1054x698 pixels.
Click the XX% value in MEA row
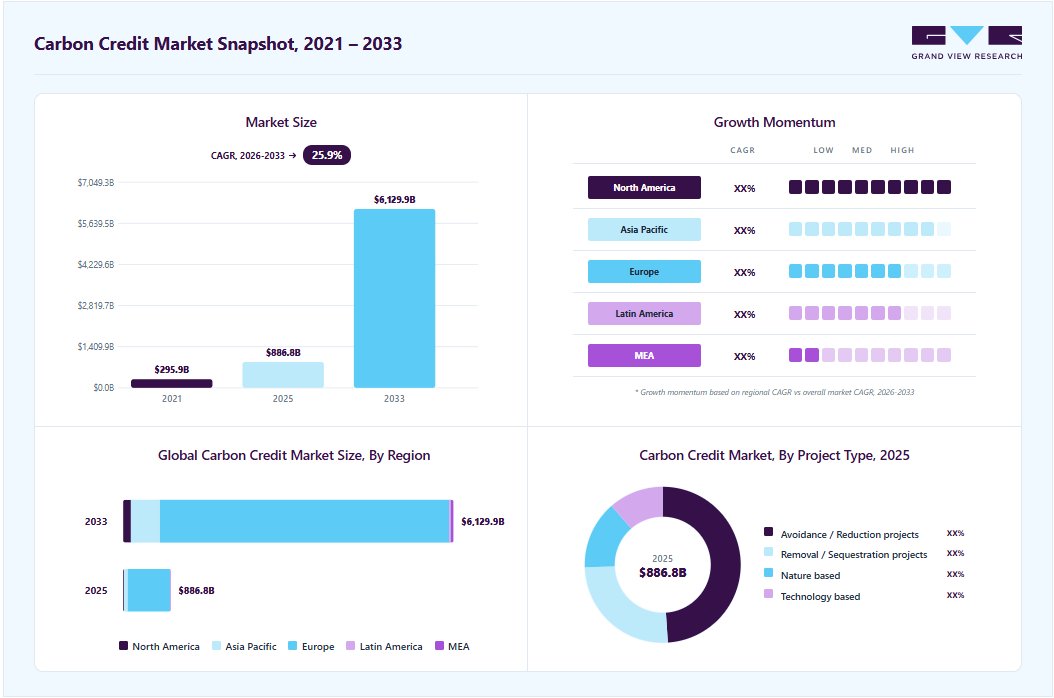(744, 357)
